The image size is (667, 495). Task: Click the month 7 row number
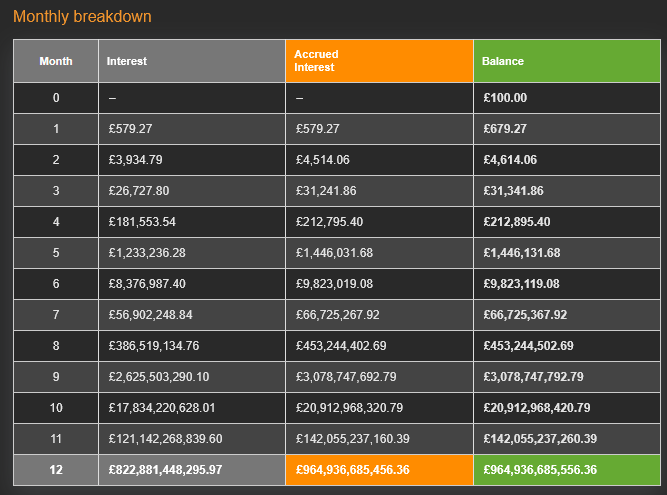[x=56, y=315]
